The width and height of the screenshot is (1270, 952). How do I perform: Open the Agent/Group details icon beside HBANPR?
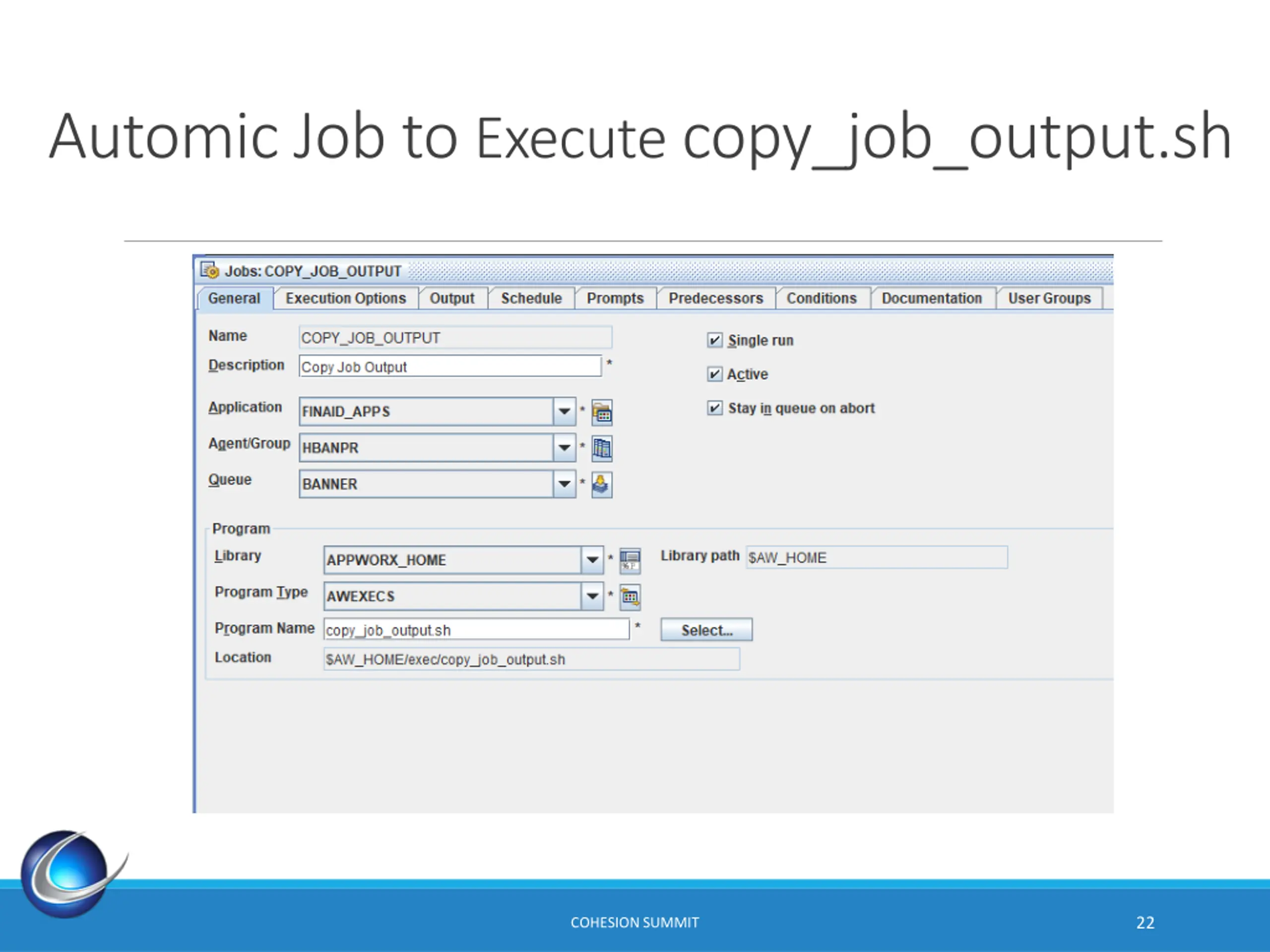point(602,448)
